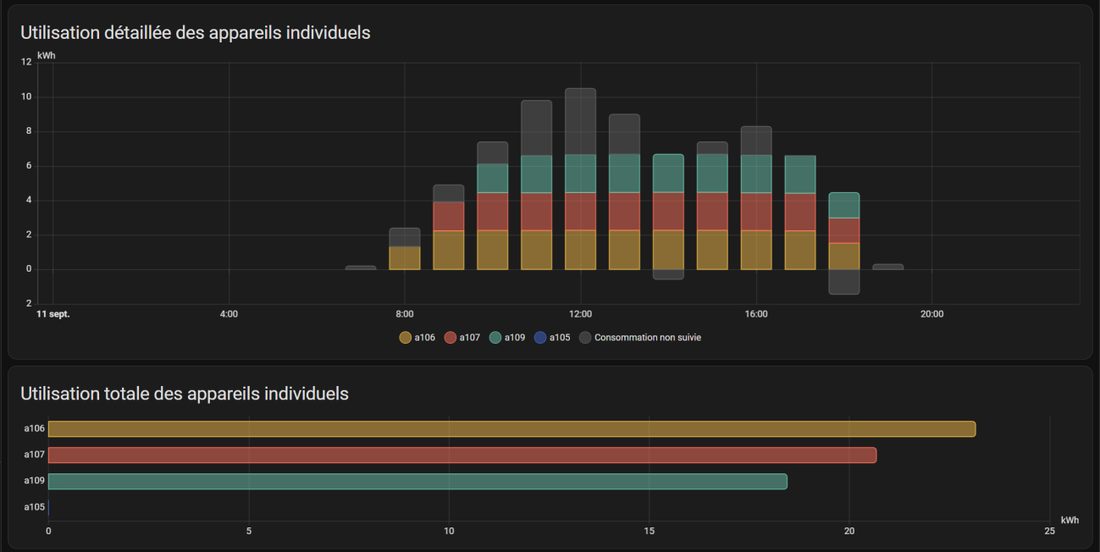Image resolution: width=1100 pixels, height=552 pixels.
Task: Click the '4:00' time axis label
Action: pos(229,314)
